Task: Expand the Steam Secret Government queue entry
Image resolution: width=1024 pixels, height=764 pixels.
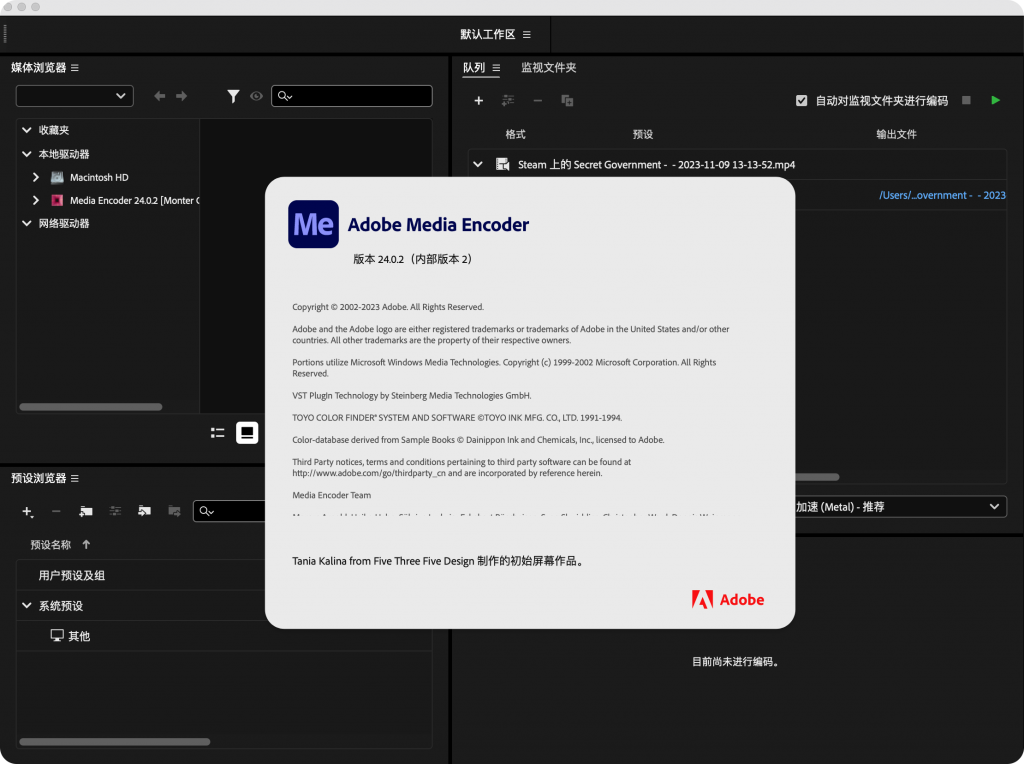Action: point(477,164)
